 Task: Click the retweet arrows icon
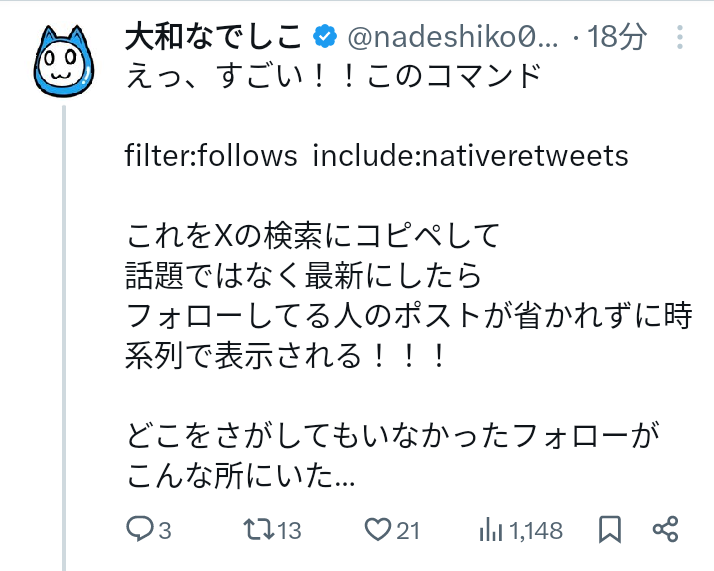click(x=258, y=529)
